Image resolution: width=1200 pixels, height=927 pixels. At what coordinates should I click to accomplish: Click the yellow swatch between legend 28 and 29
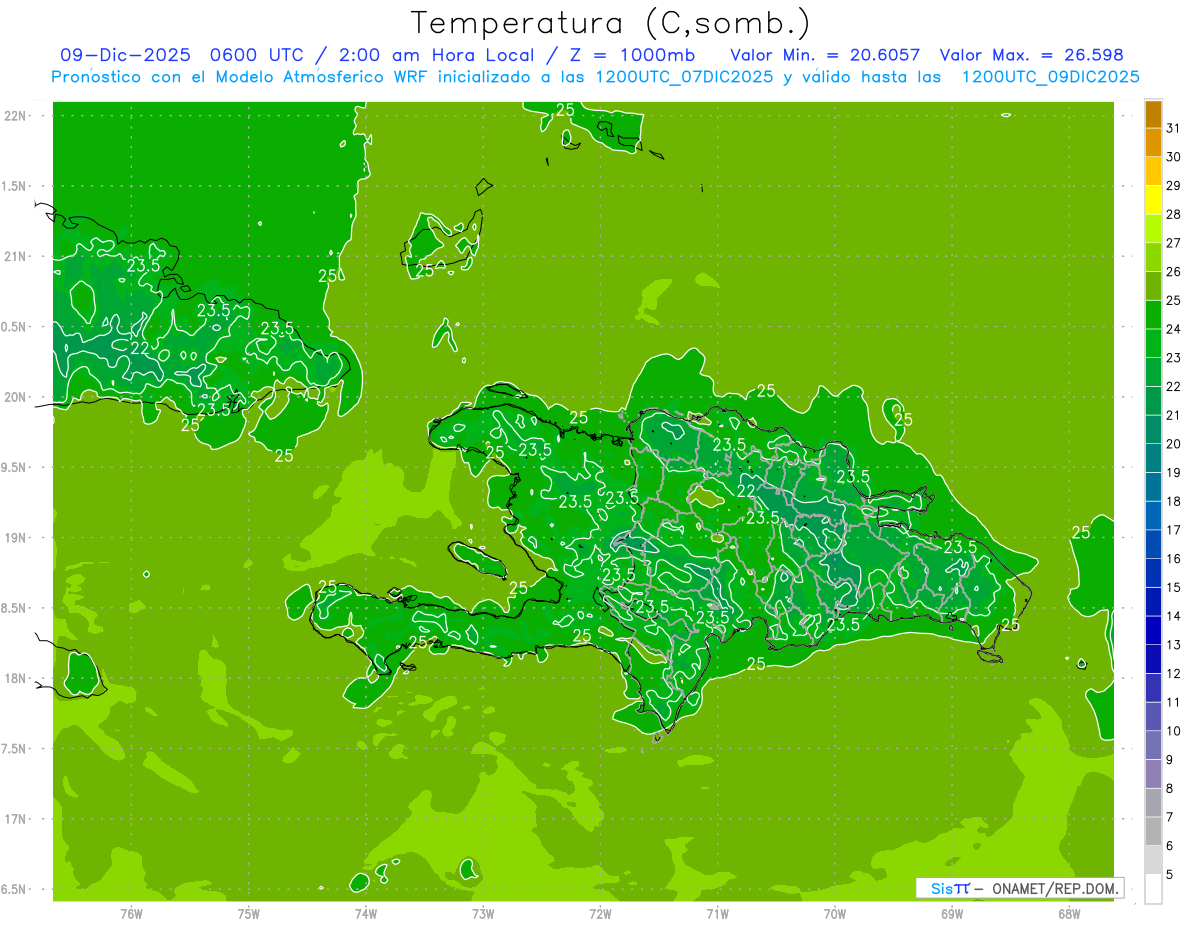tap(1153, 200)
